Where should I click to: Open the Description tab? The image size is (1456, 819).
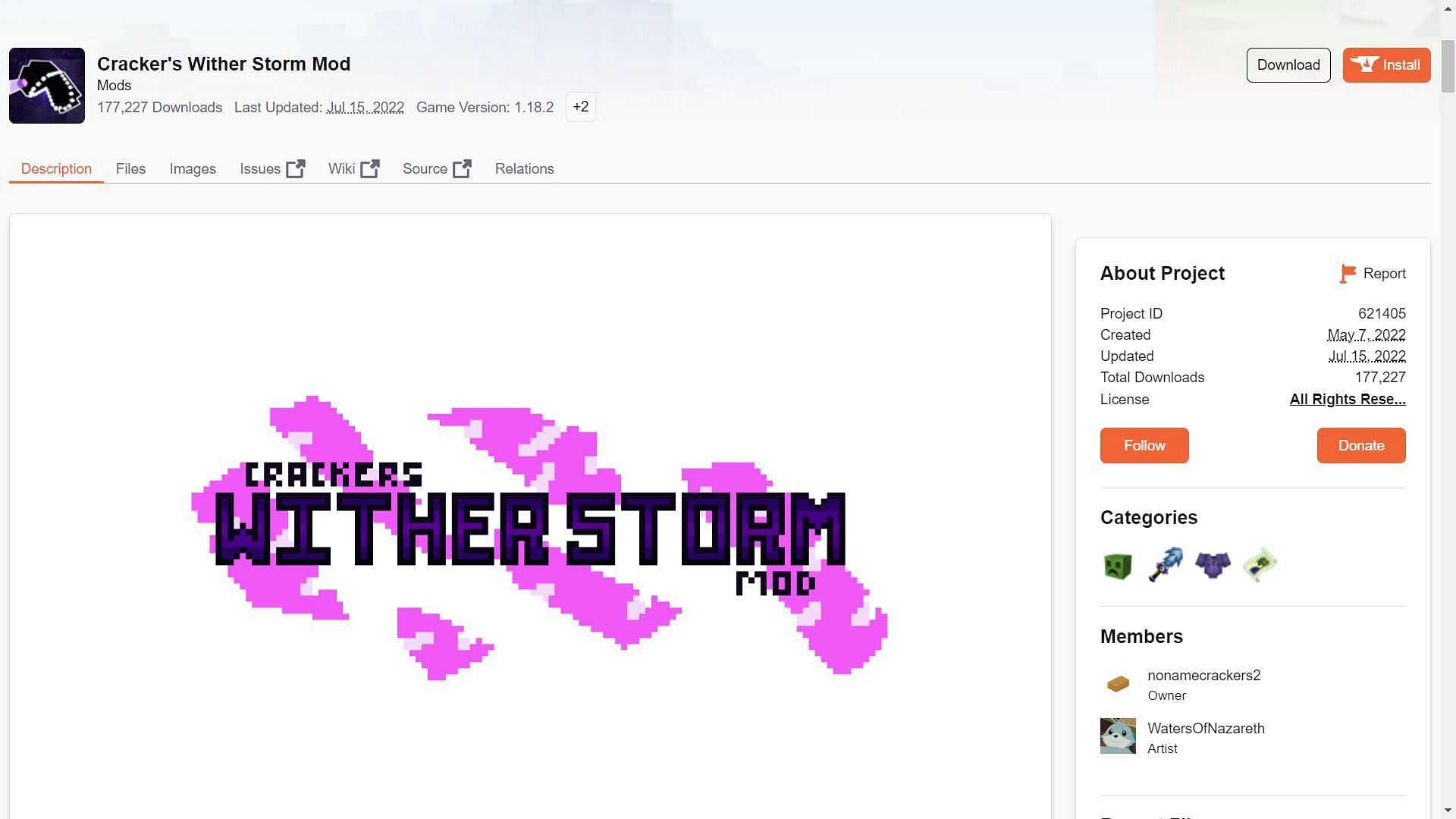(55, 168)
